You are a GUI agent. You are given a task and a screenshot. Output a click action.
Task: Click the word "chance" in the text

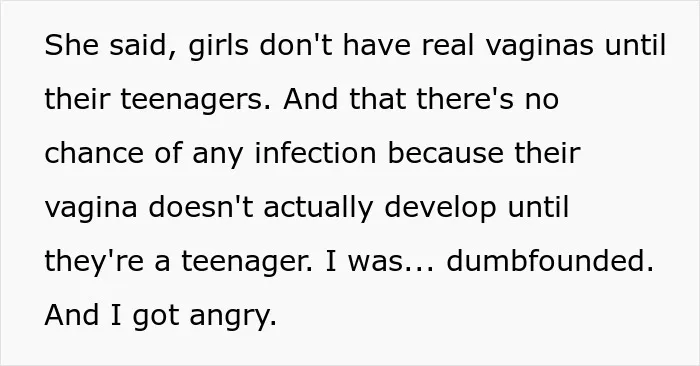coord(94,153)
